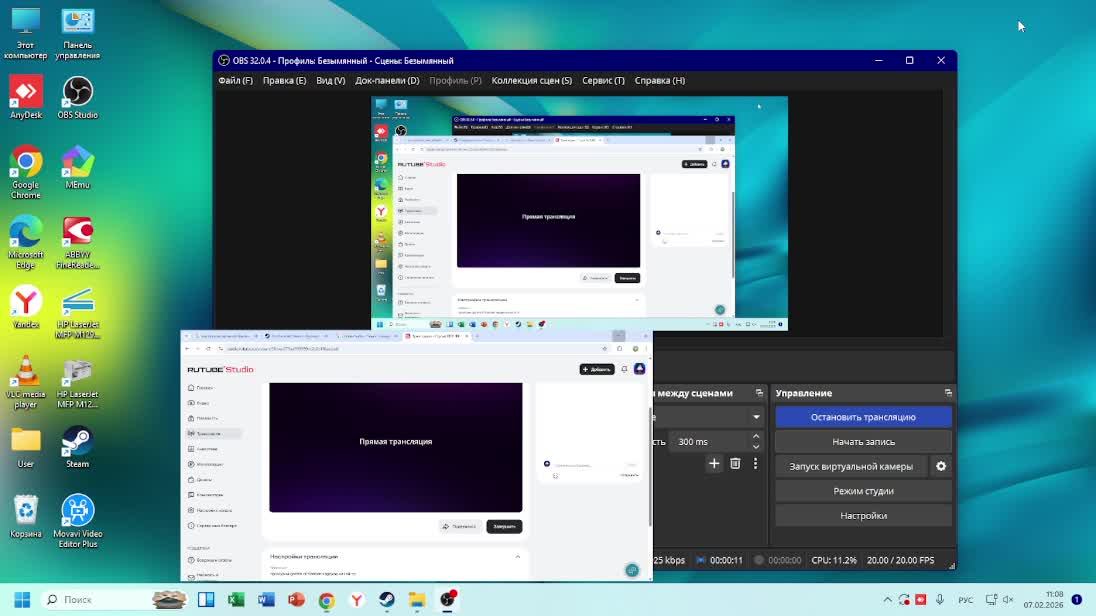Click the browser address bar
This screenshot has height=616, width=1096.
click(412, 348)
